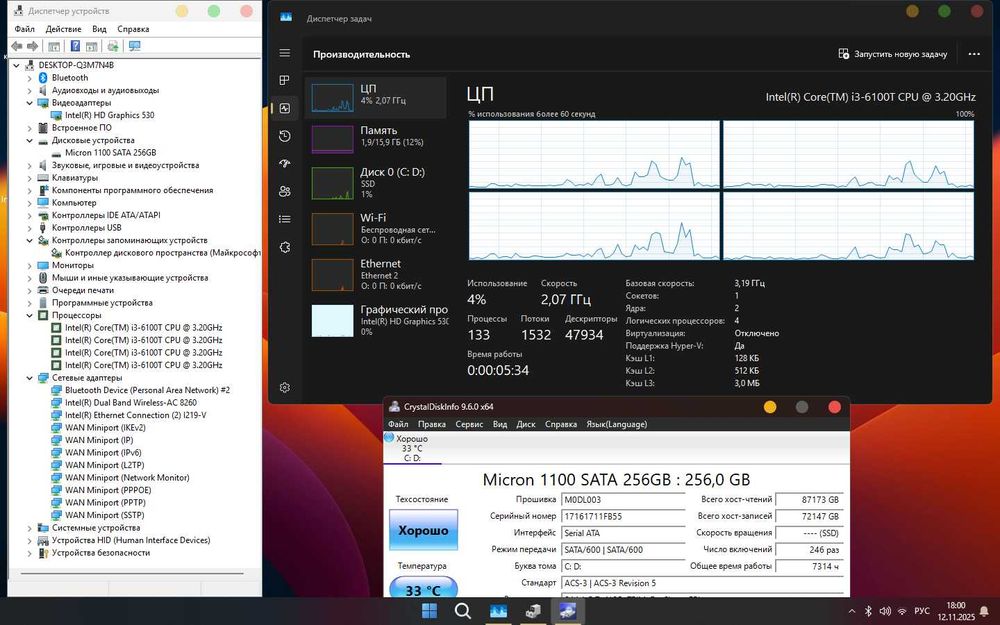Click Запустить новую задачу button
Viewport: 1000px width, 625px height.
(893, 54)
